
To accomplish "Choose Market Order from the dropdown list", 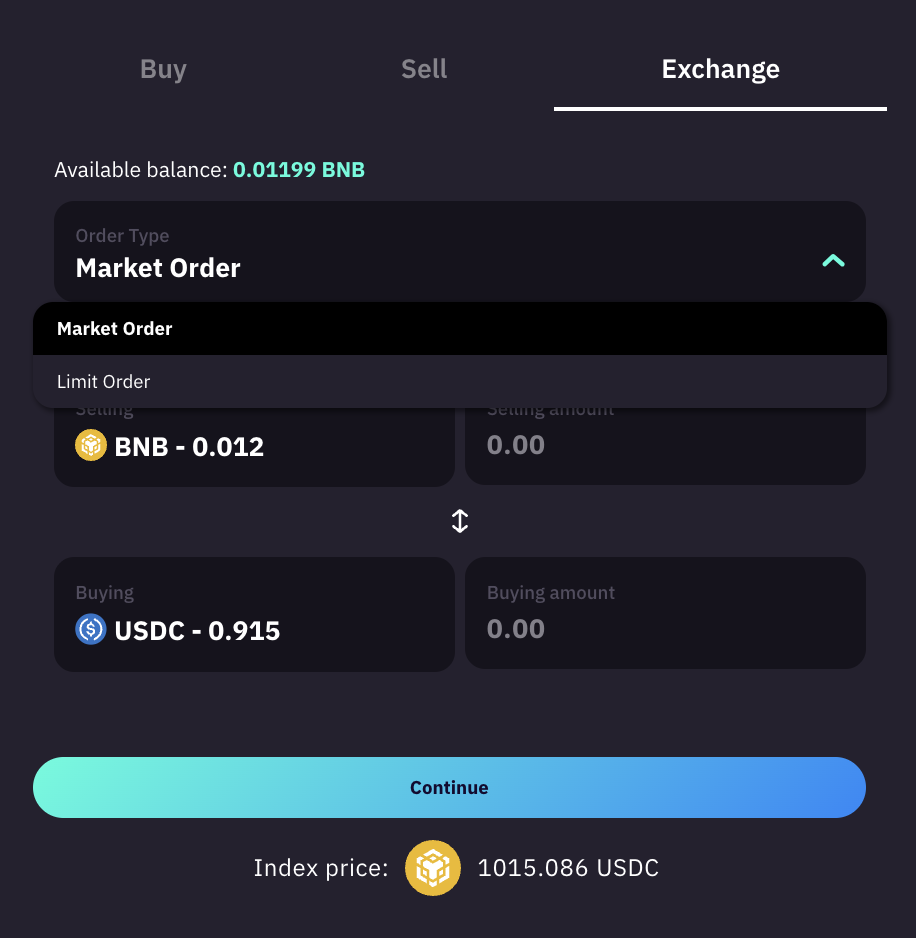I will (115, 329).
